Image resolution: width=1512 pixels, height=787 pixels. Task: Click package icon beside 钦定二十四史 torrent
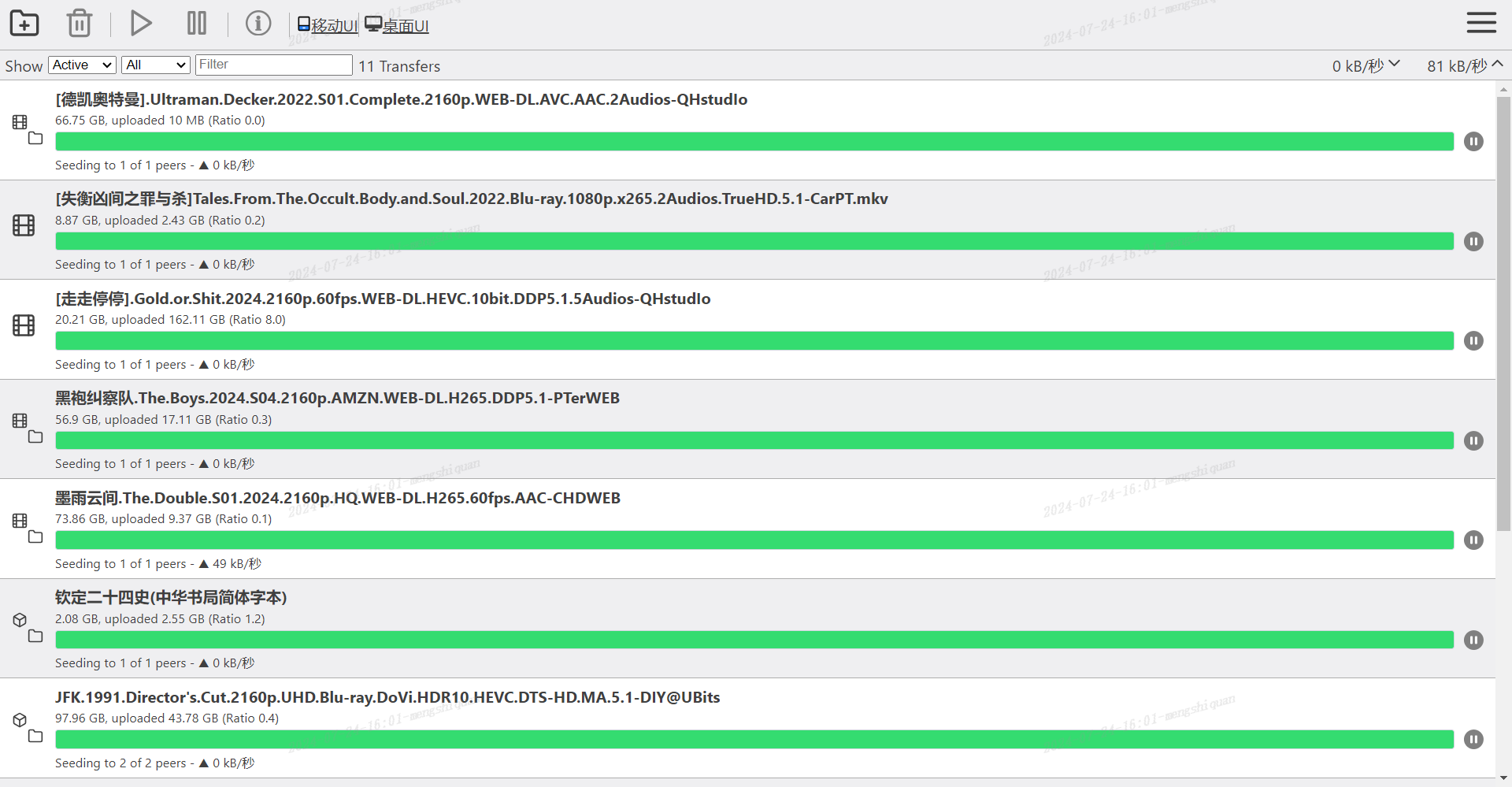point(20,621)
